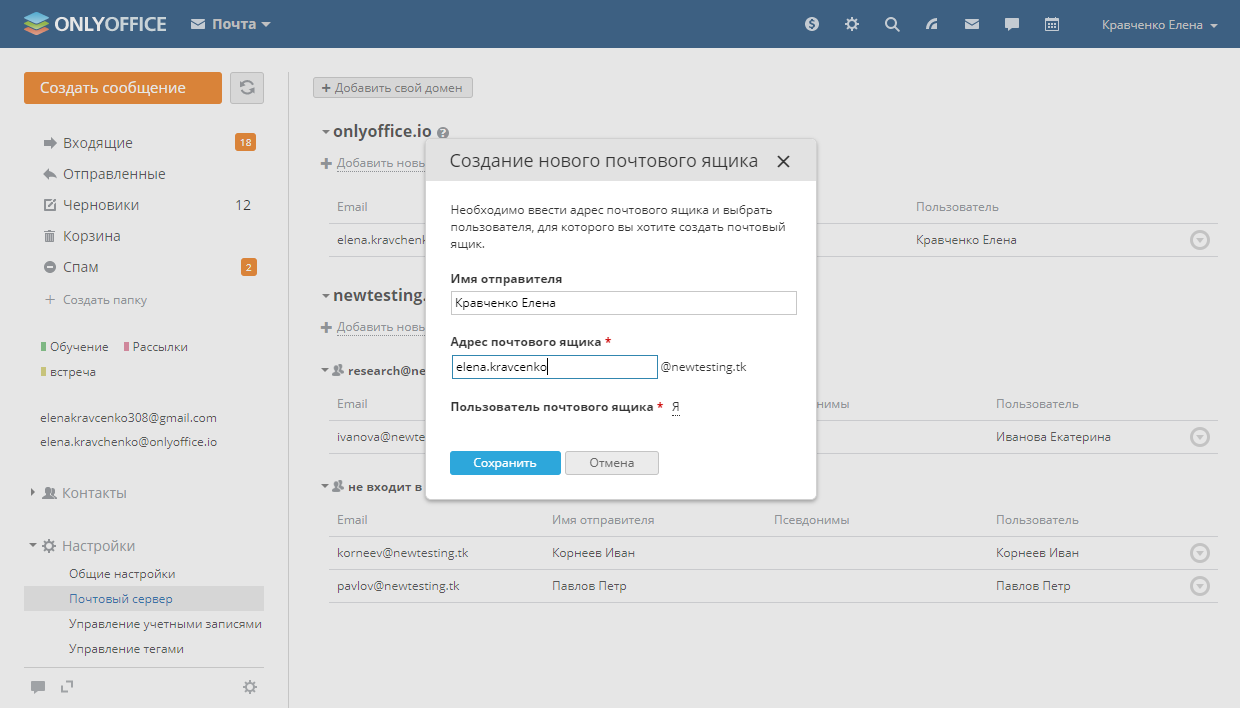Open the calendar icon in header
Image resolution: width=1240 pixels, height=708 pixels.
1052,24
